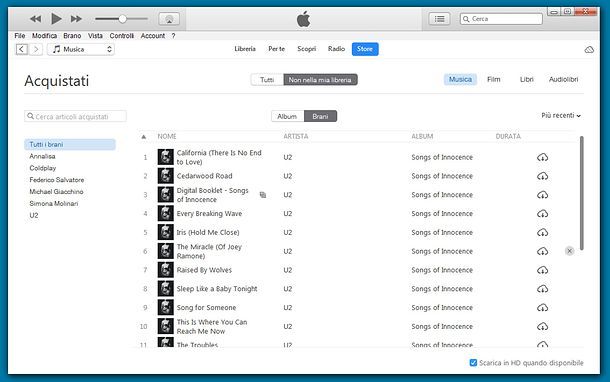Click the Cerca articoli acquistati field
610x382 pixels.
click(x=75, y=116)
